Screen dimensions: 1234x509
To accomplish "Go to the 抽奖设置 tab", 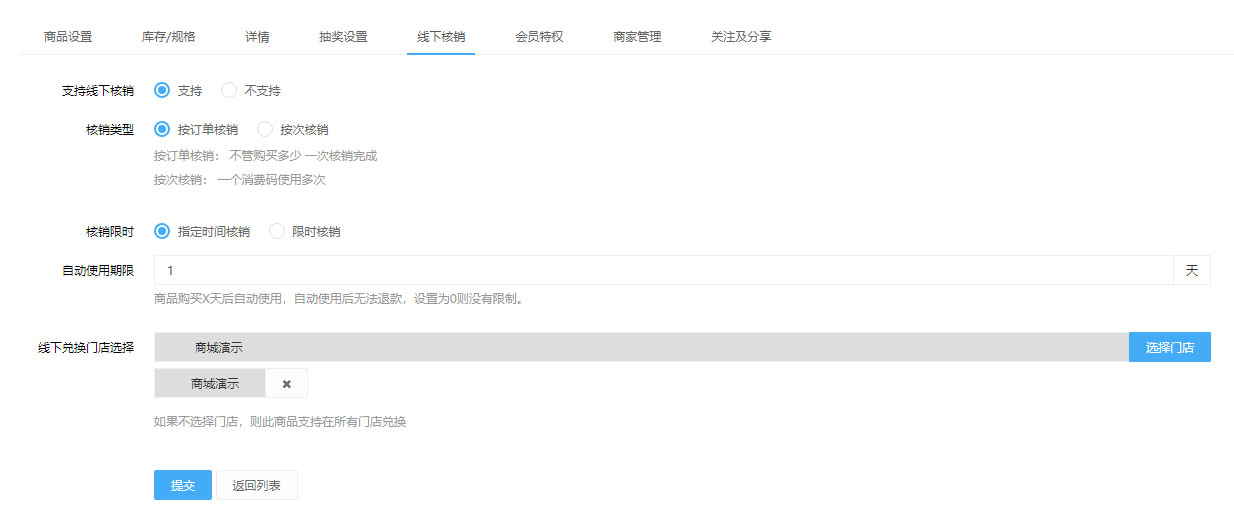I will coord(343,37).
